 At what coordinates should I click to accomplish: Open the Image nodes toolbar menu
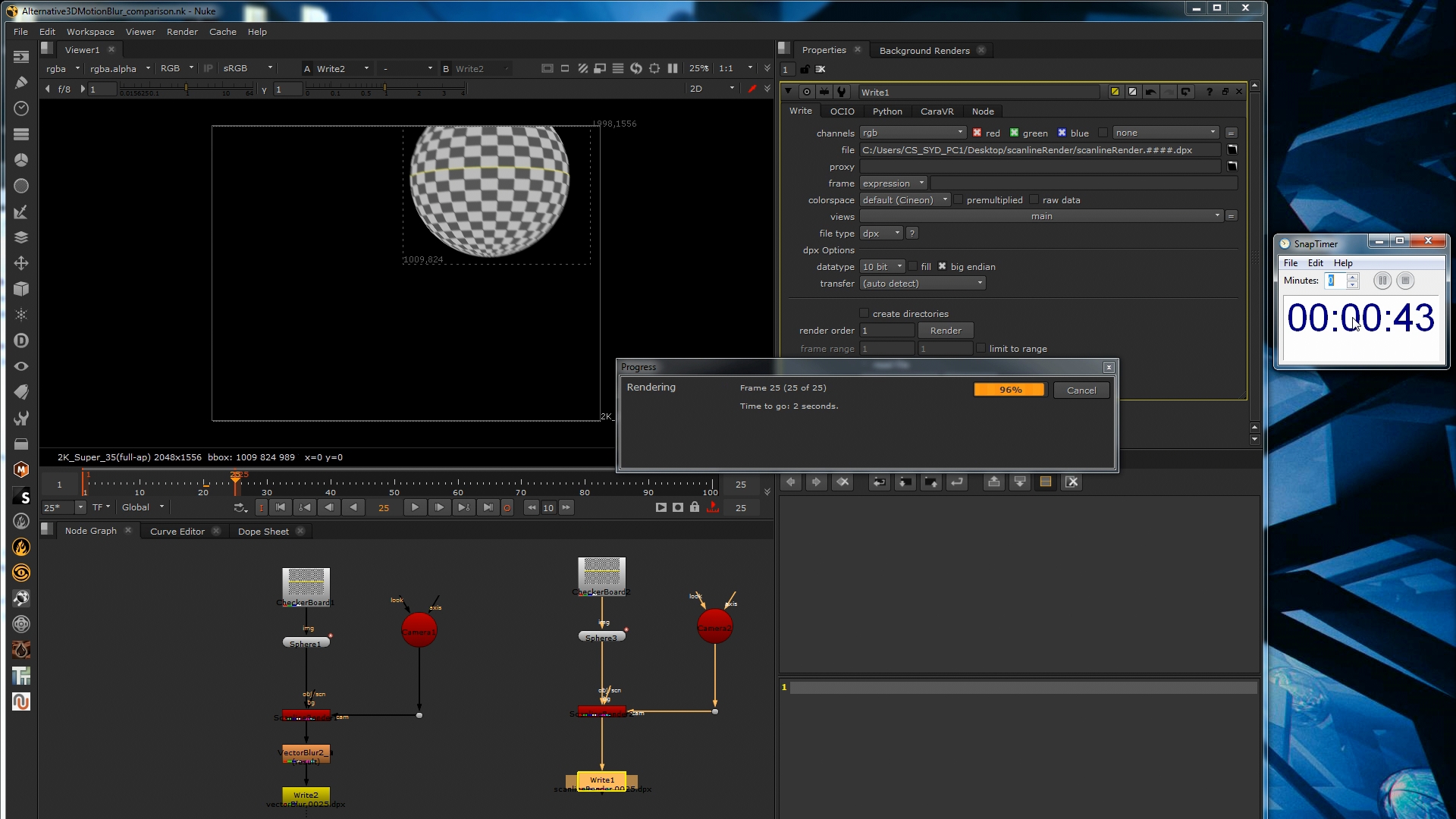[21, 57]
